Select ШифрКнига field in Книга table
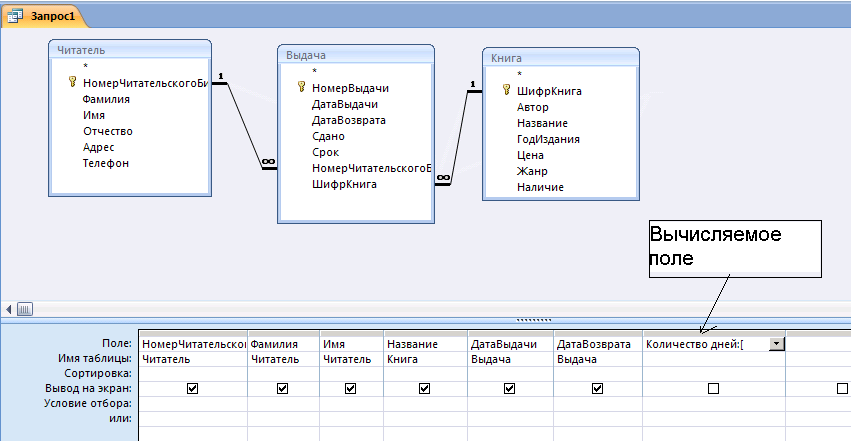This screenshot has width=851, height=441. pos(549,91)
